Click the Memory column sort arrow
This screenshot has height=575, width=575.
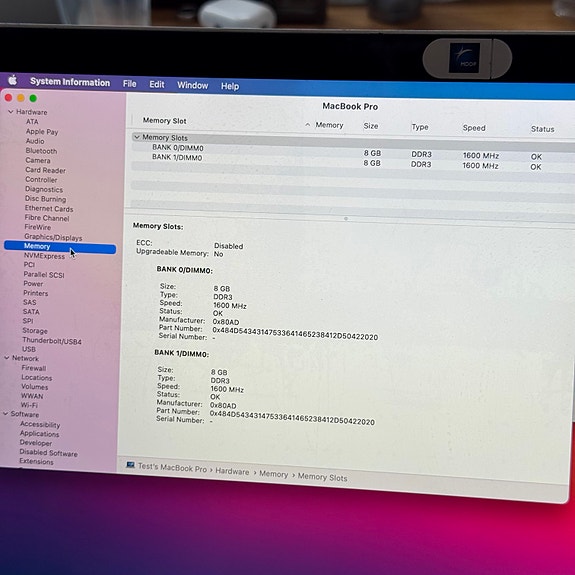tap(307, 125)
